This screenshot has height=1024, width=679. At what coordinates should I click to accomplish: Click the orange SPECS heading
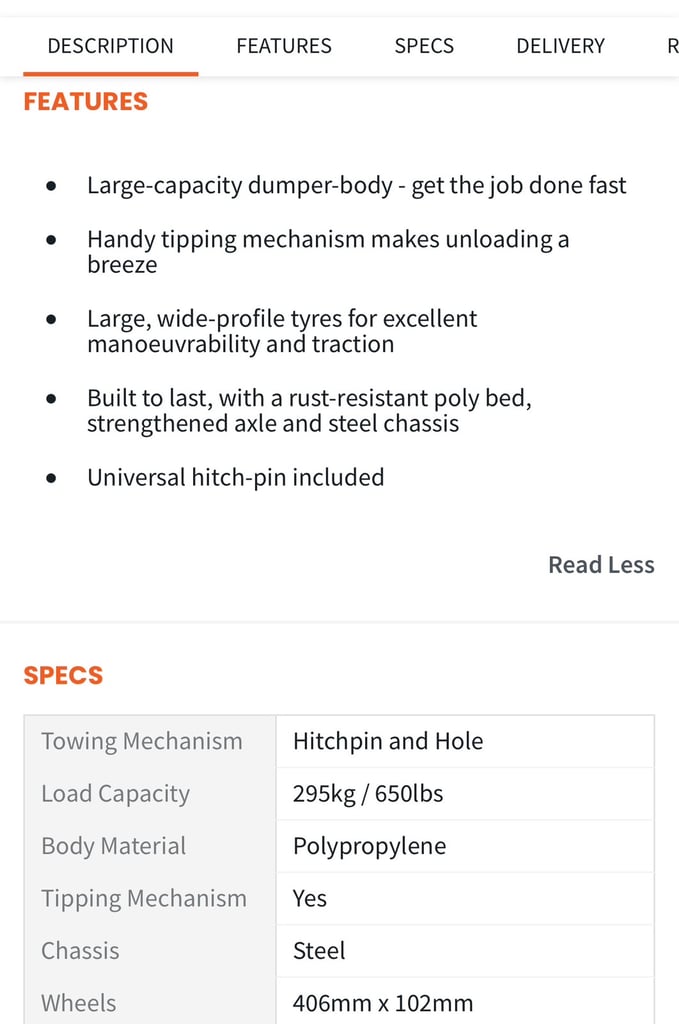(63, 675)
